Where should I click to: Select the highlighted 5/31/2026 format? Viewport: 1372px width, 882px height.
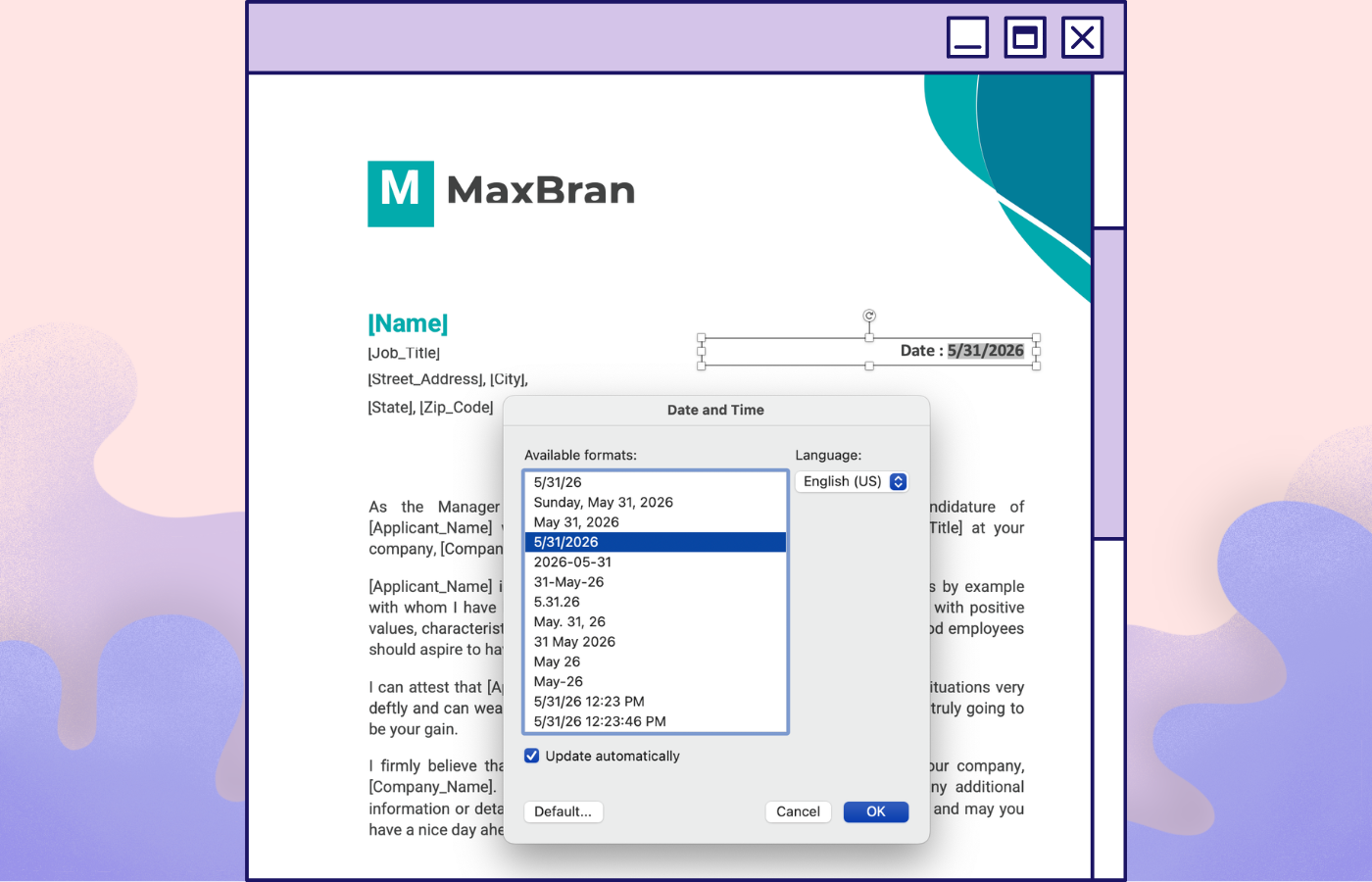pyautogui.click(x=656, y=542)
